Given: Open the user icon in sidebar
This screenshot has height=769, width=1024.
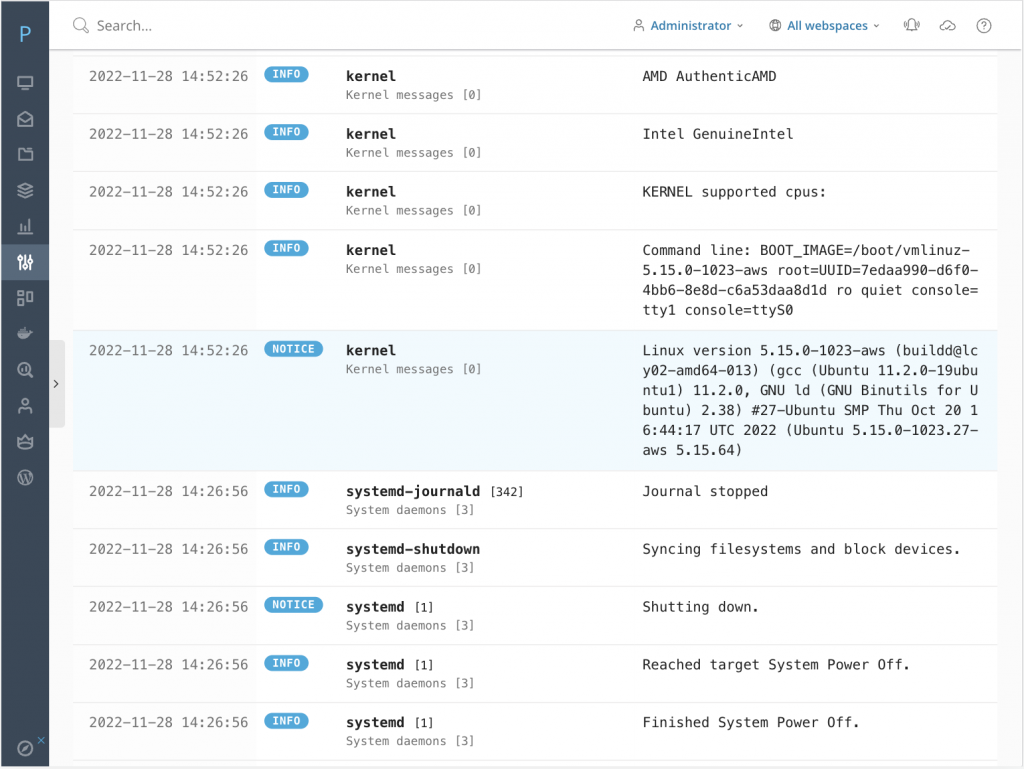Looking at the screenshot, I should (x=25, y=406).
